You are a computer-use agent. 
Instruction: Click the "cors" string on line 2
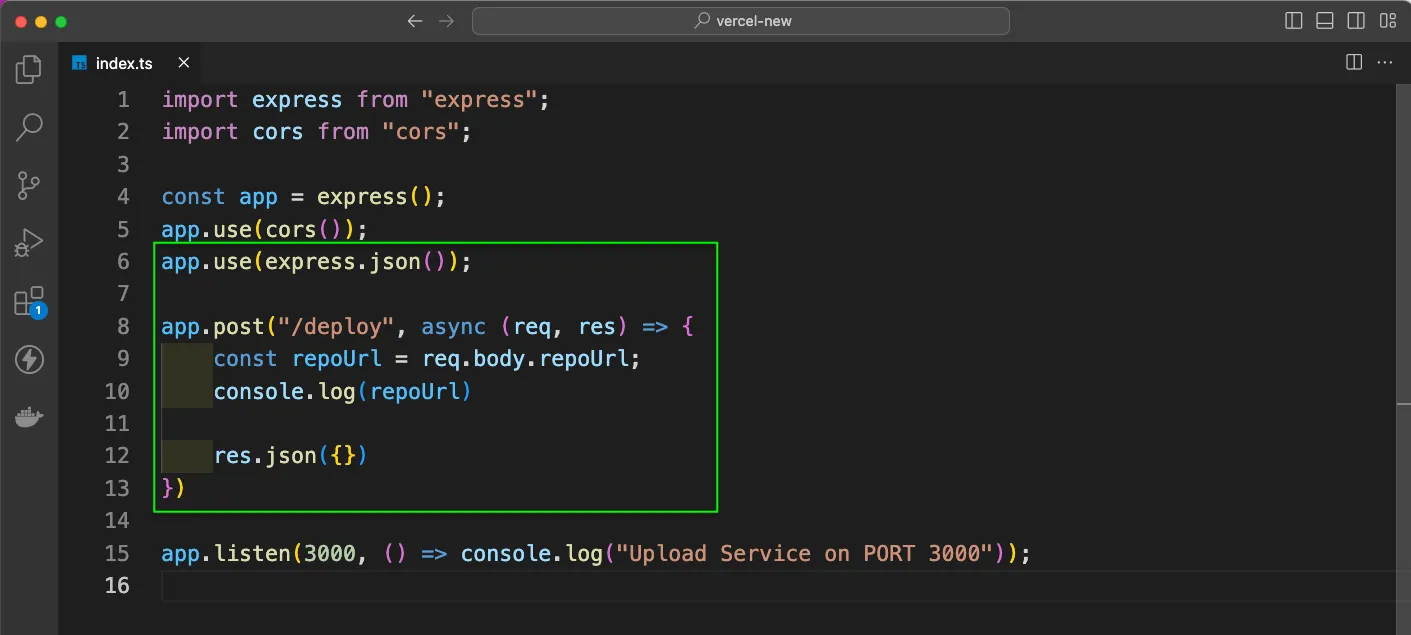421,132
